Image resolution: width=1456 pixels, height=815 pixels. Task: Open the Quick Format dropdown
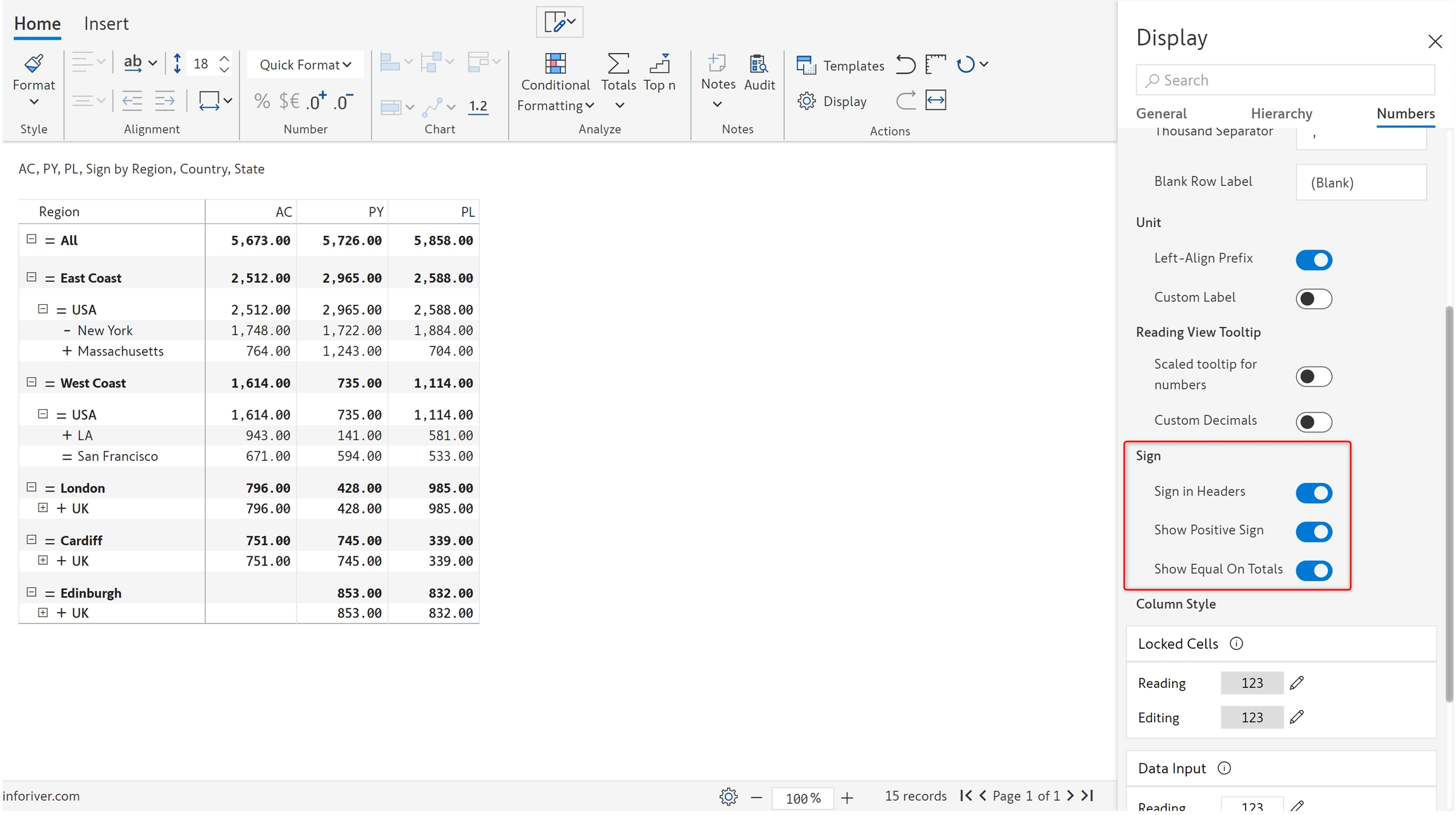point(305,64)
